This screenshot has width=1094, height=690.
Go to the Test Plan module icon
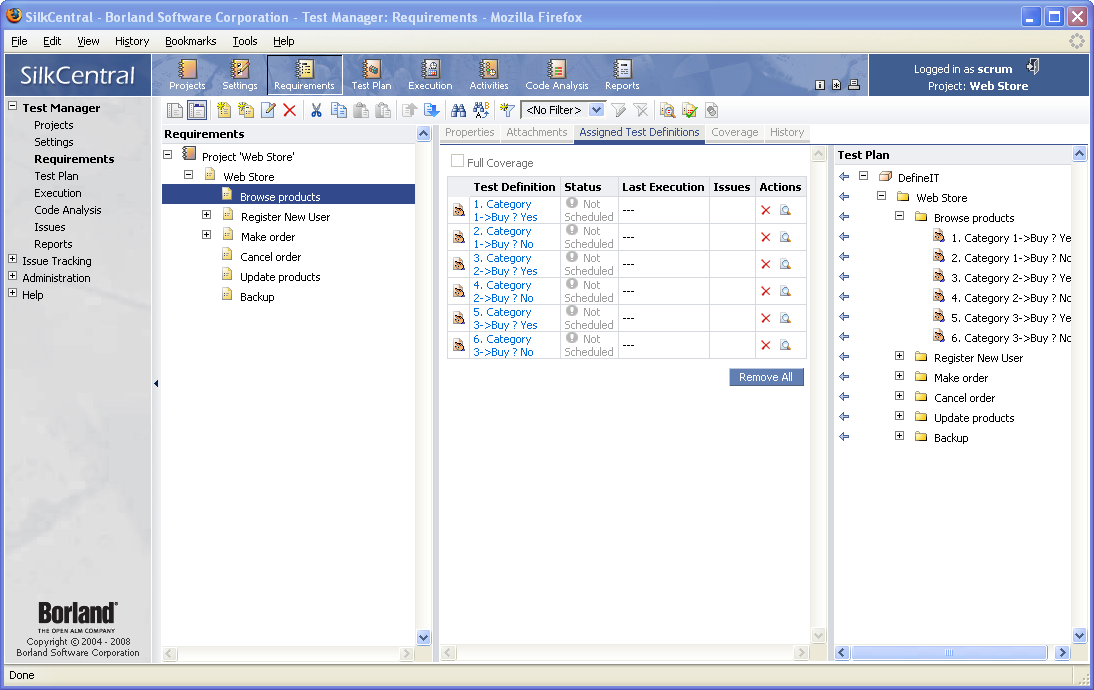click(x=371, y=75)
